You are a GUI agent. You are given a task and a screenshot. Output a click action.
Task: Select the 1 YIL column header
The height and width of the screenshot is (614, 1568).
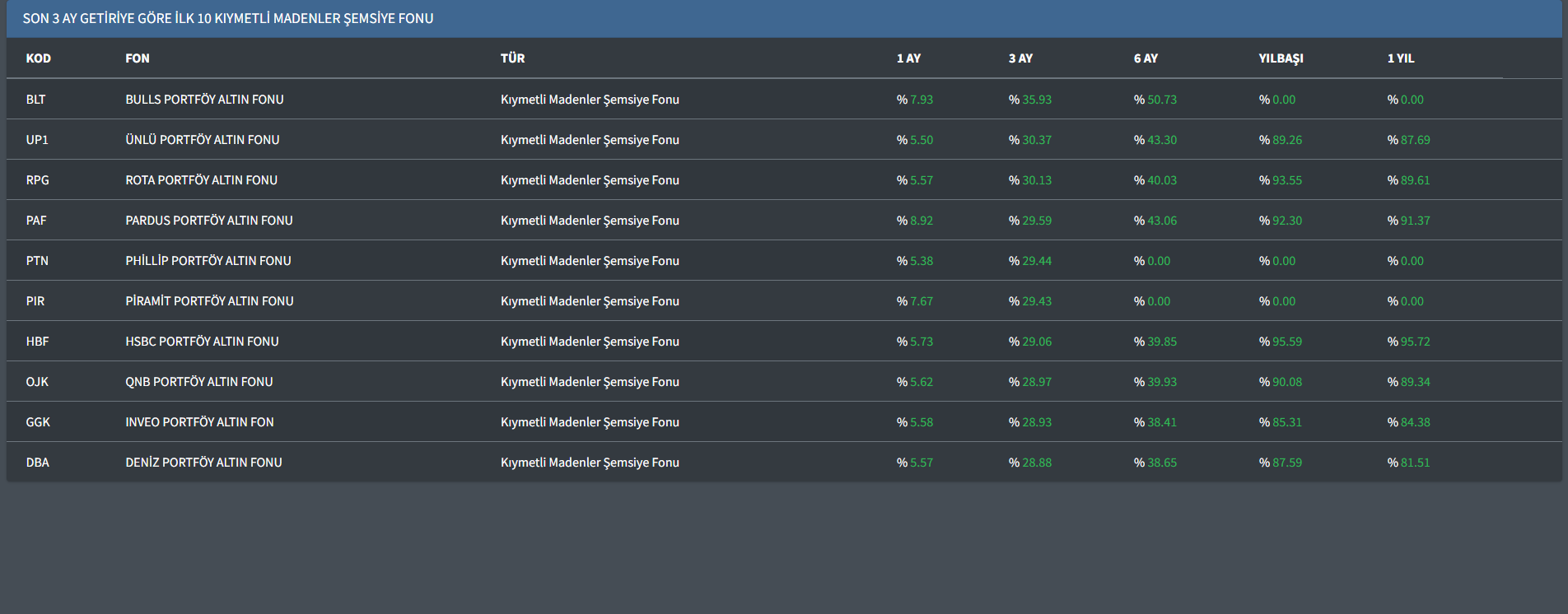[x=1400, y=58]
